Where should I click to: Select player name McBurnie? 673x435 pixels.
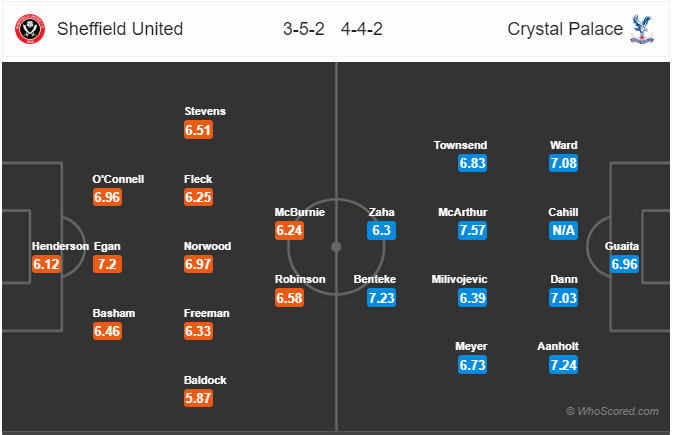[x=300, y=212]
